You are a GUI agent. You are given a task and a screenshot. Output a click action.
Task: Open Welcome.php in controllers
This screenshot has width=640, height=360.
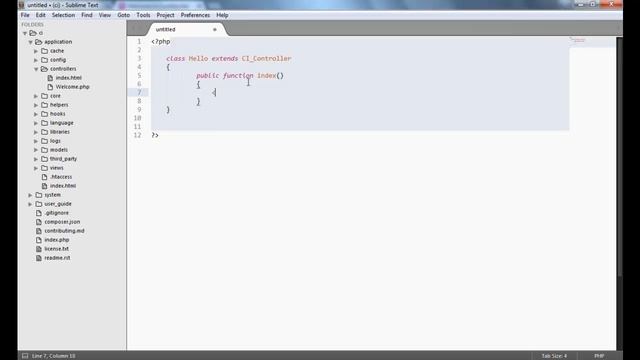coord(72,87)
